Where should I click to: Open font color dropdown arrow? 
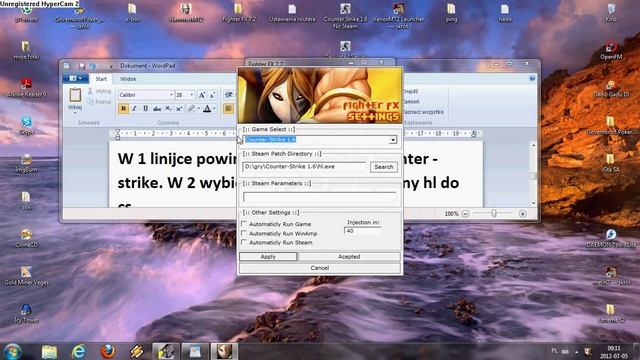click(214, 109)
